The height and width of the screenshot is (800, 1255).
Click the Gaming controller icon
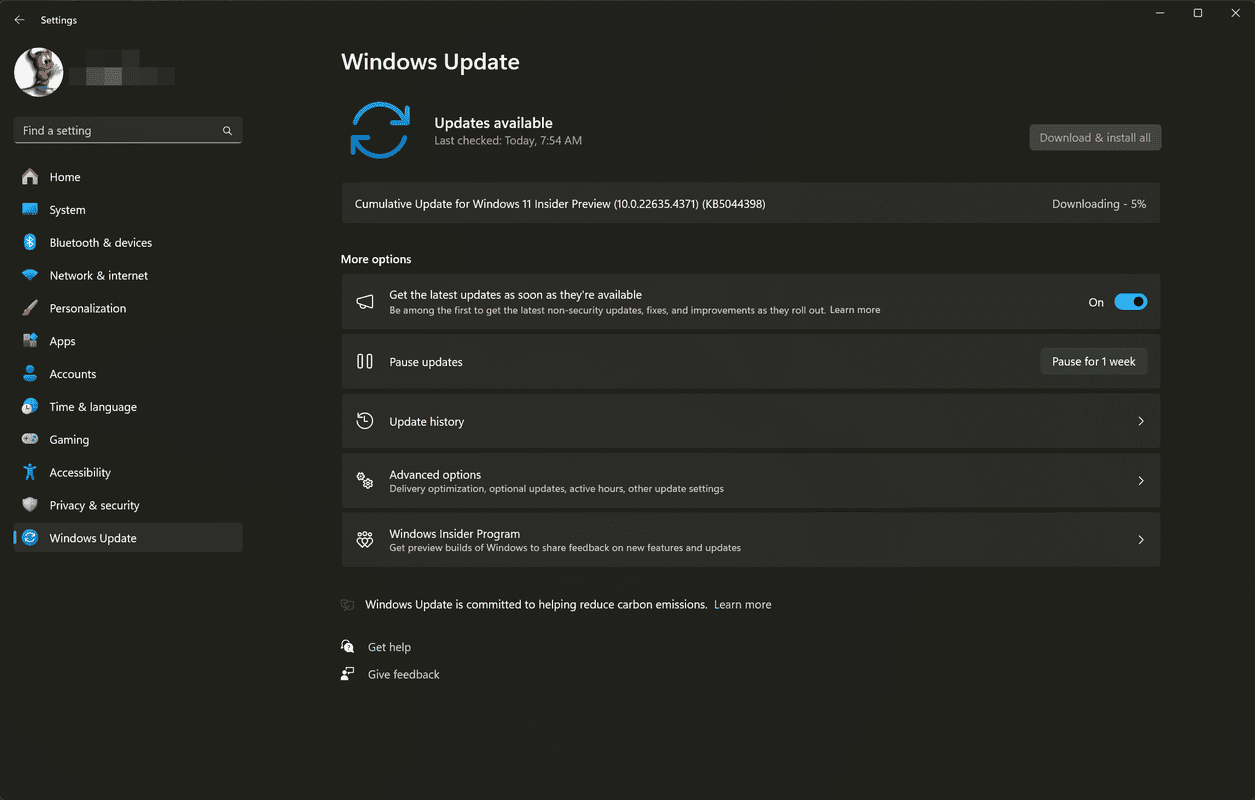(30, 440)
